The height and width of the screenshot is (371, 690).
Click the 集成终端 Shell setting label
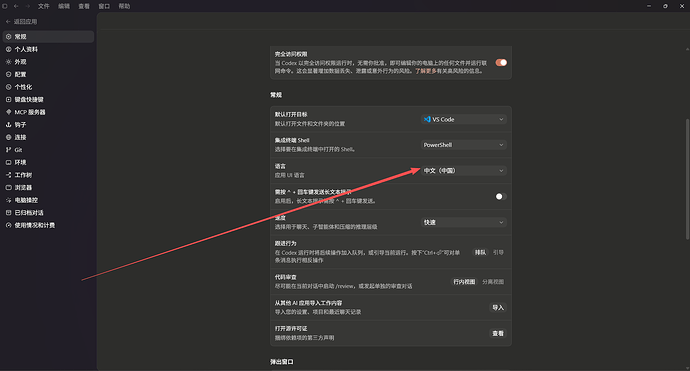pos(292,140)
